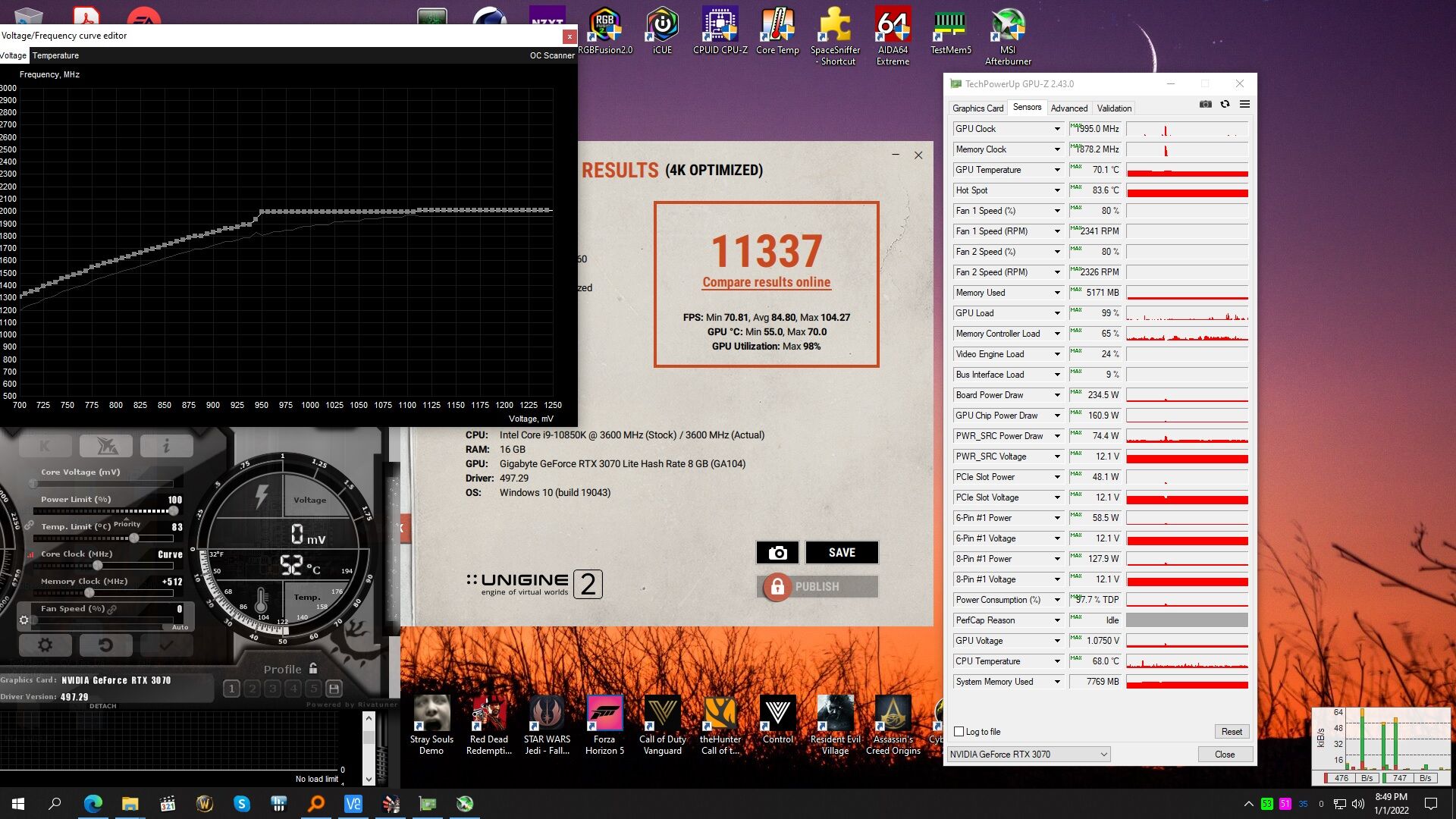
Task: Open the MSI Afterburner desktop shortcut
Action: 1008,36
